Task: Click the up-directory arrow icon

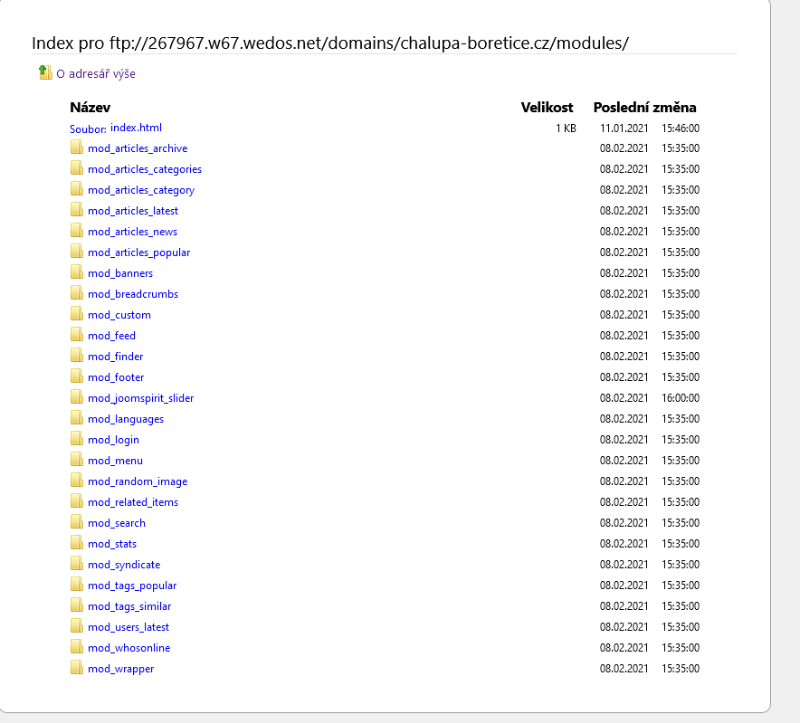Action: coord(45,73)
